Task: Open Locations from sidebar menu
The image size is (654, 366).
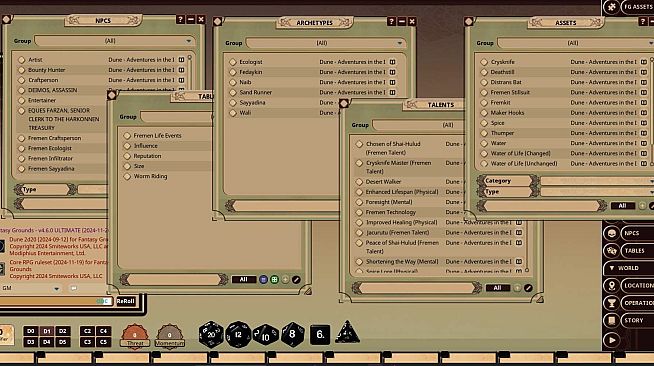Action: tap(637, 286)
